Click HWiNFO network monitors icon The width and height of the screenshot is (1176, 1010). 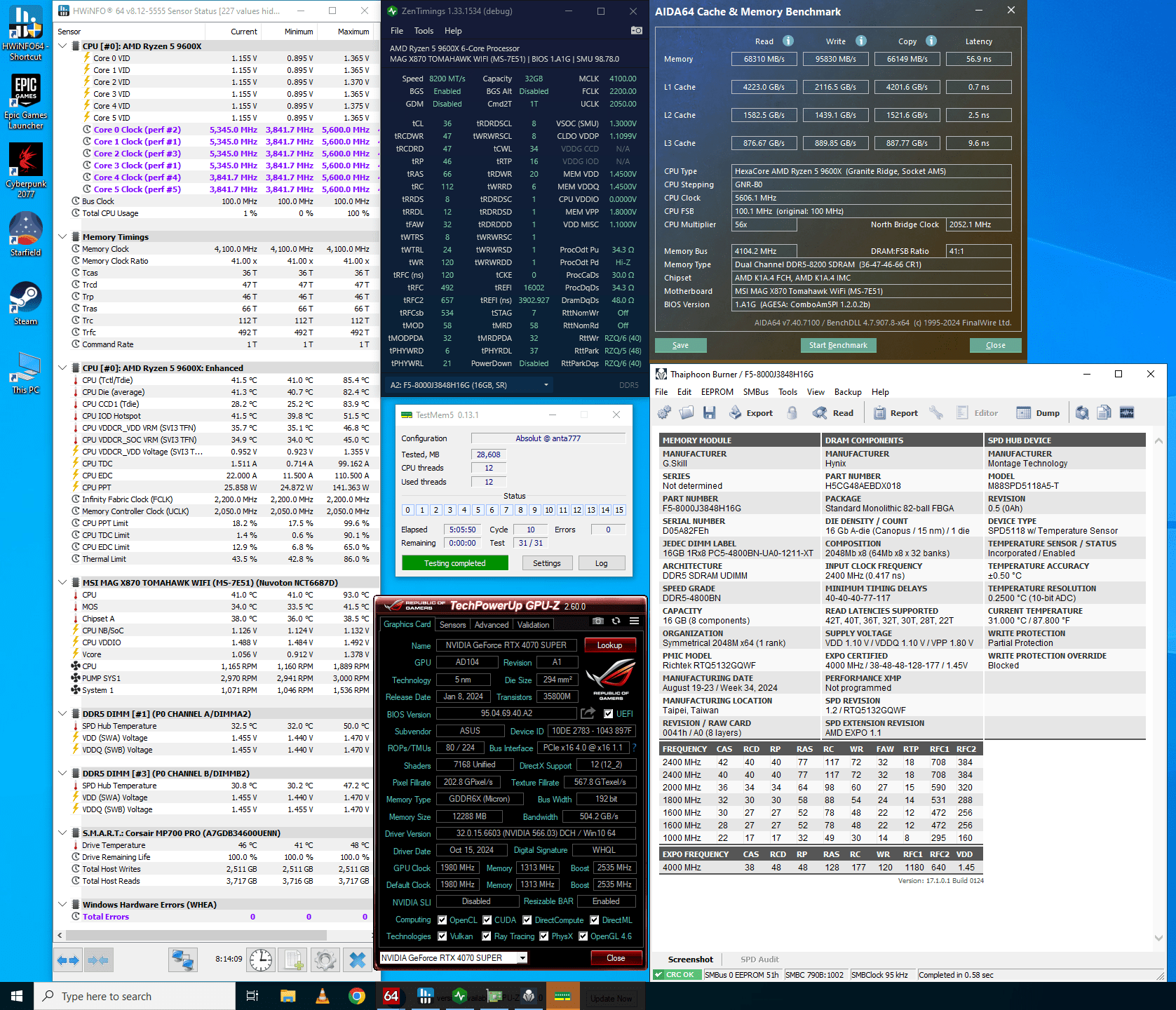[x=183, y=960]
